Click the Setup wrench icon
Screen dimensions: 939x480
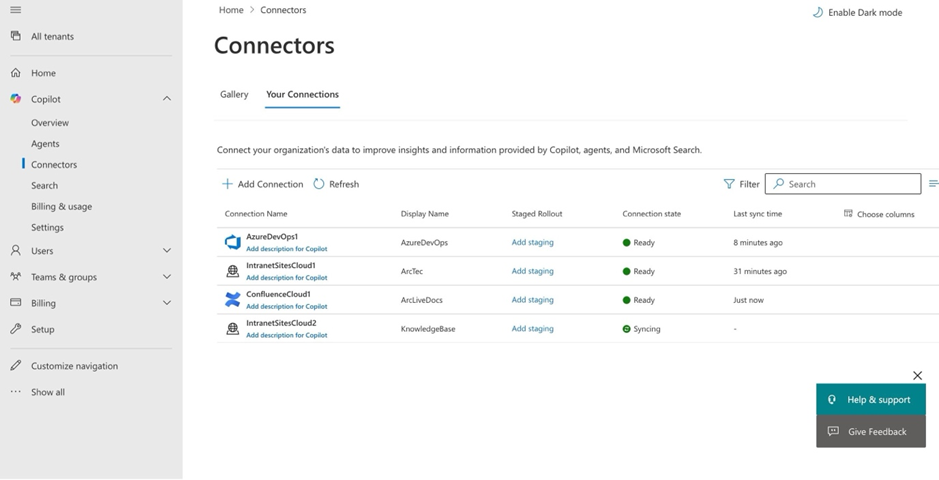(x=16, y=329)
